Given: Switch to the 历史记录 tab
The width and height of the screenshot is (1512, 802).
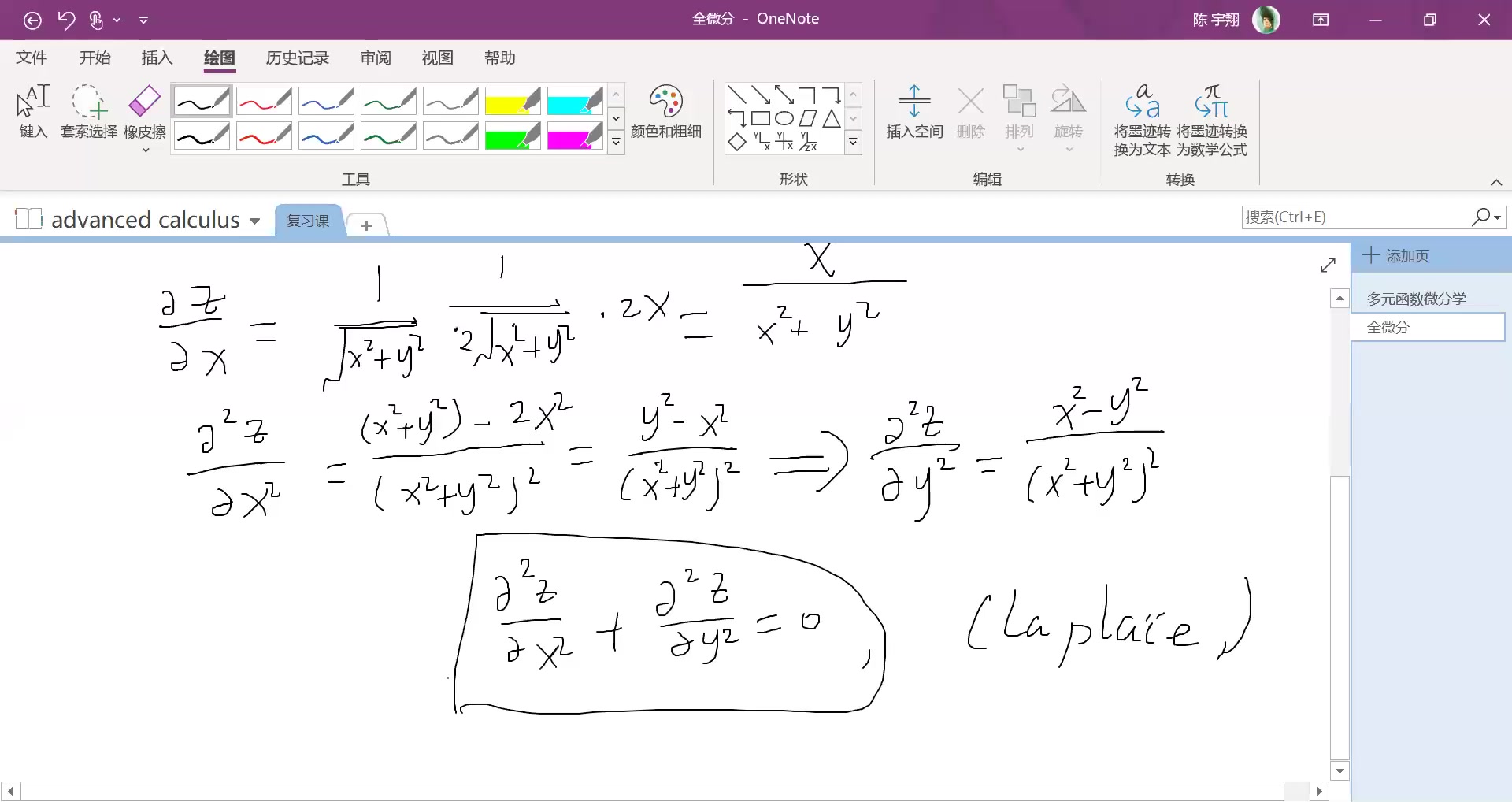Looking at the screenshot, I should [x=297, y=58].
